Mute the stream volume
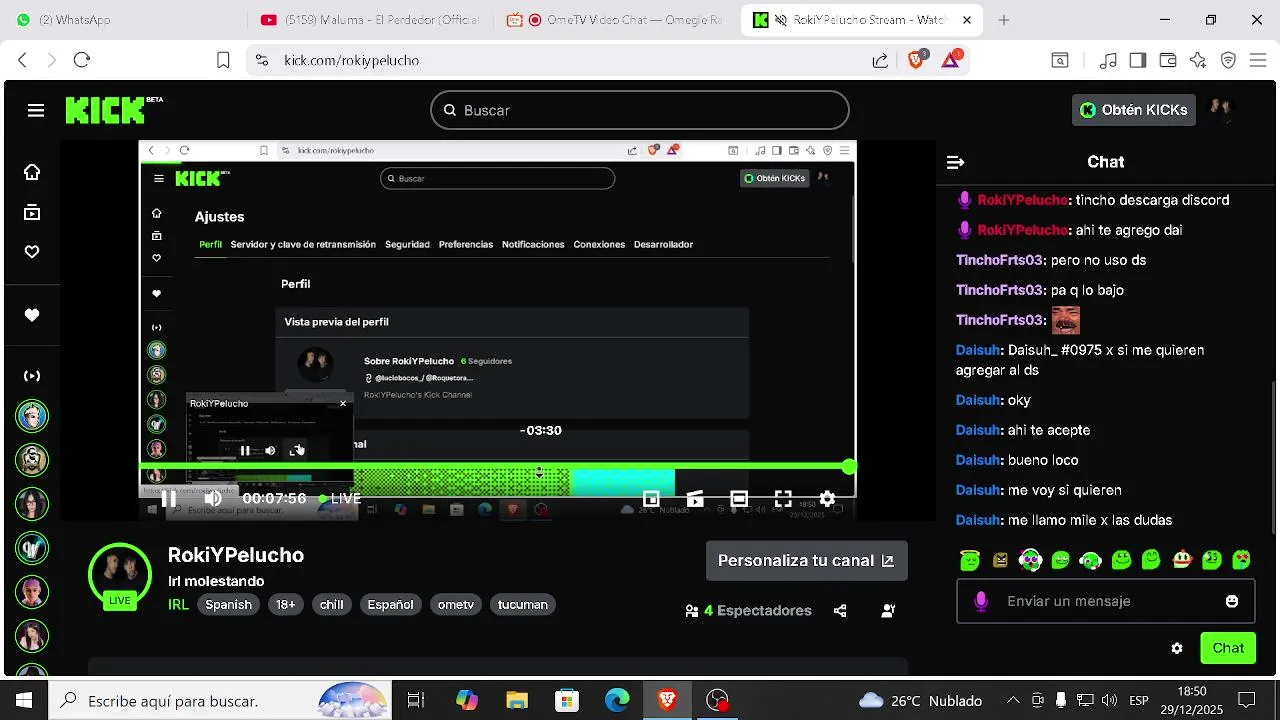1280x720 pixels. click(x=213, y=498)
